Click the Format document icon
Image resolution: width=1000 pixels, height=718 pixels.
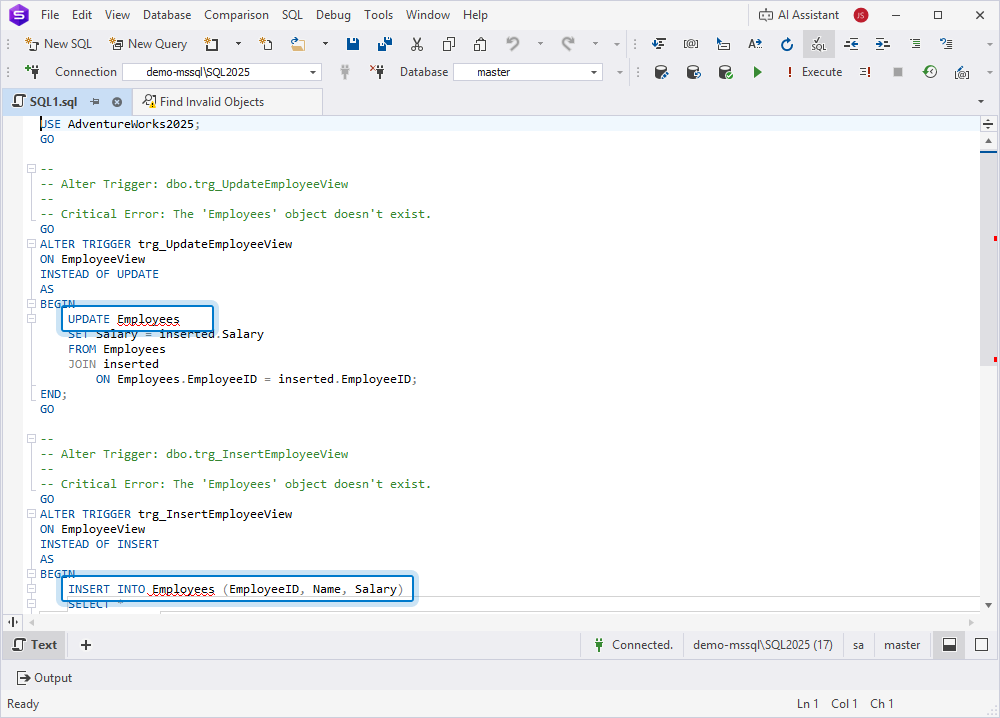pyautogui.click(x=659, y=44)
